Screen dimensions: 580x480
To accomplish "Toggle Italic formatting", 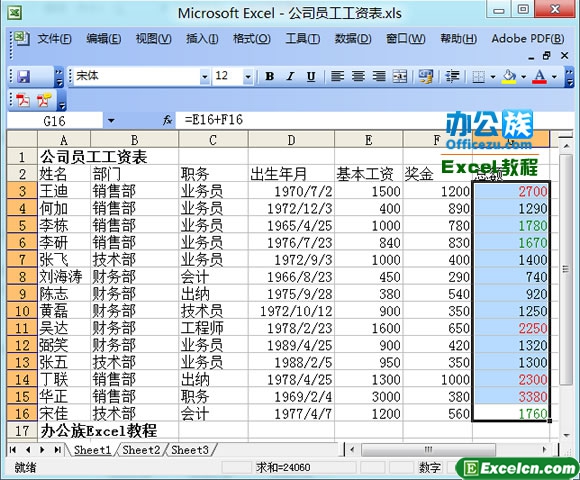I will 291,77.
